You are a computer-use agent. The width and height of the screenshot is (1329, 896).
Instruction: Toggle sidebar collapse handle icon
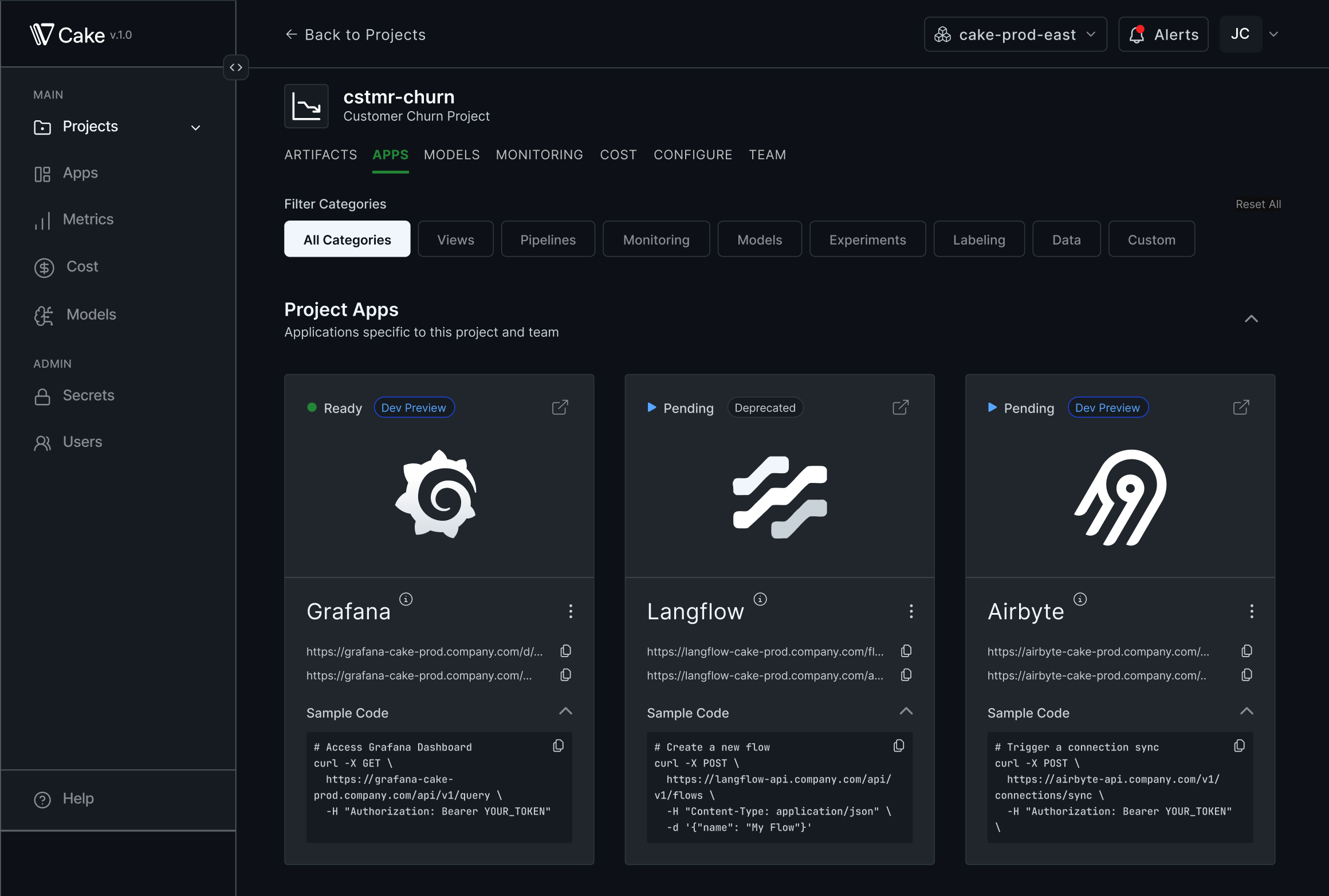[x=236, y=67]
